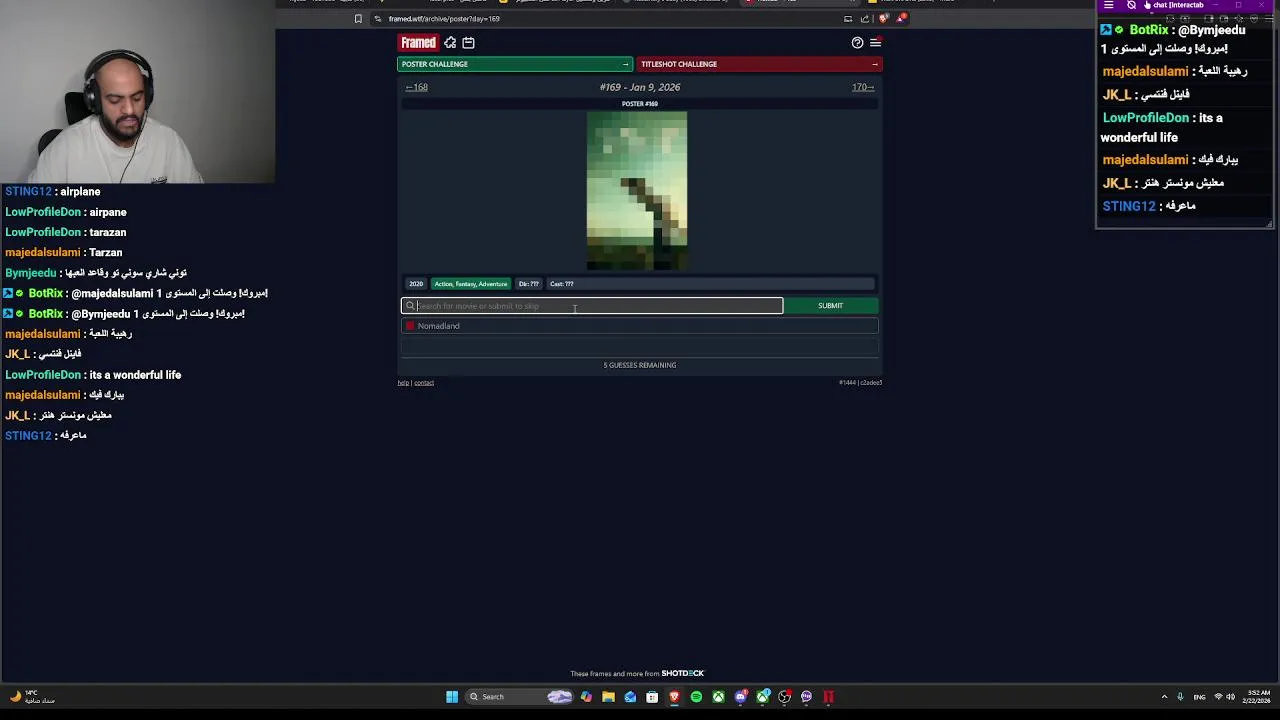Click the SUBMIT button
The width and height of the screenshot is (1280, 720).
[x=831, y=306]
